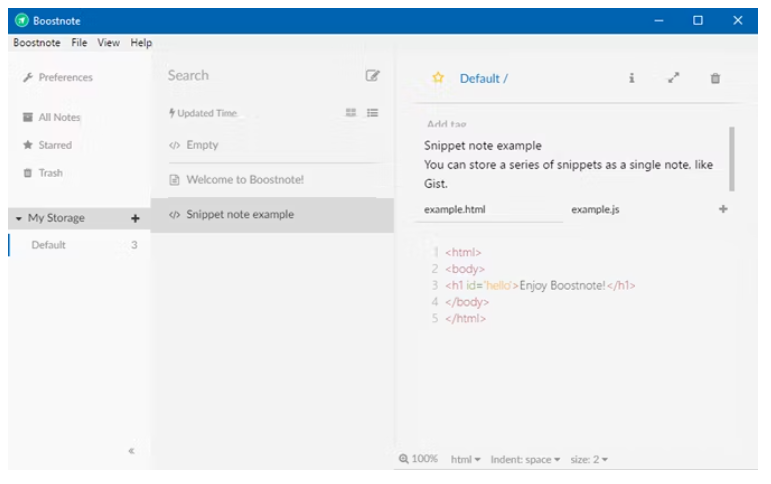Open the html syntax mode dropdown

click(x=465, y=459)
